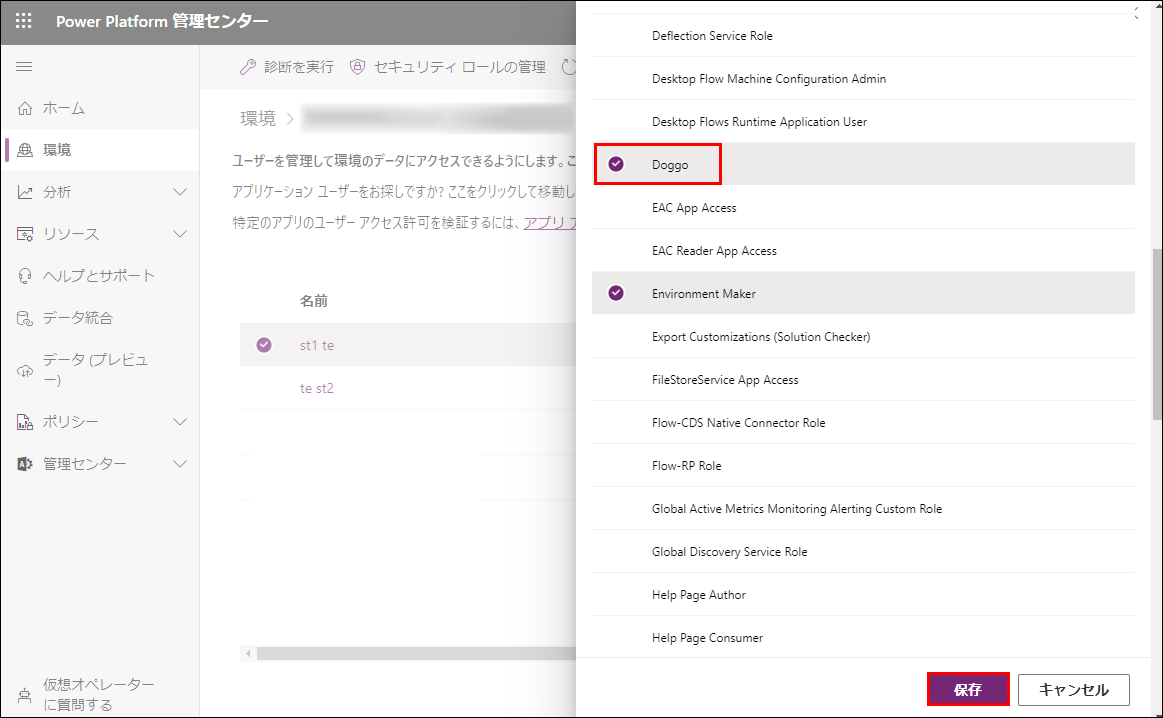The image size is (1163, 718).
Task: Open 仮想オペレーターに質問する
Action: 99,694
